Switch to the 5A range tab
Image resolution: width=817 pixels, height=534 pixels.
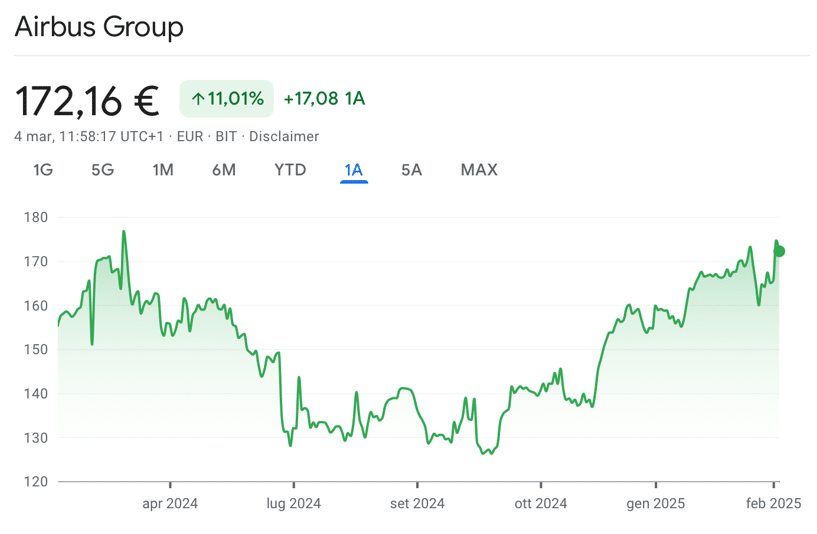[x=412, y=170]
